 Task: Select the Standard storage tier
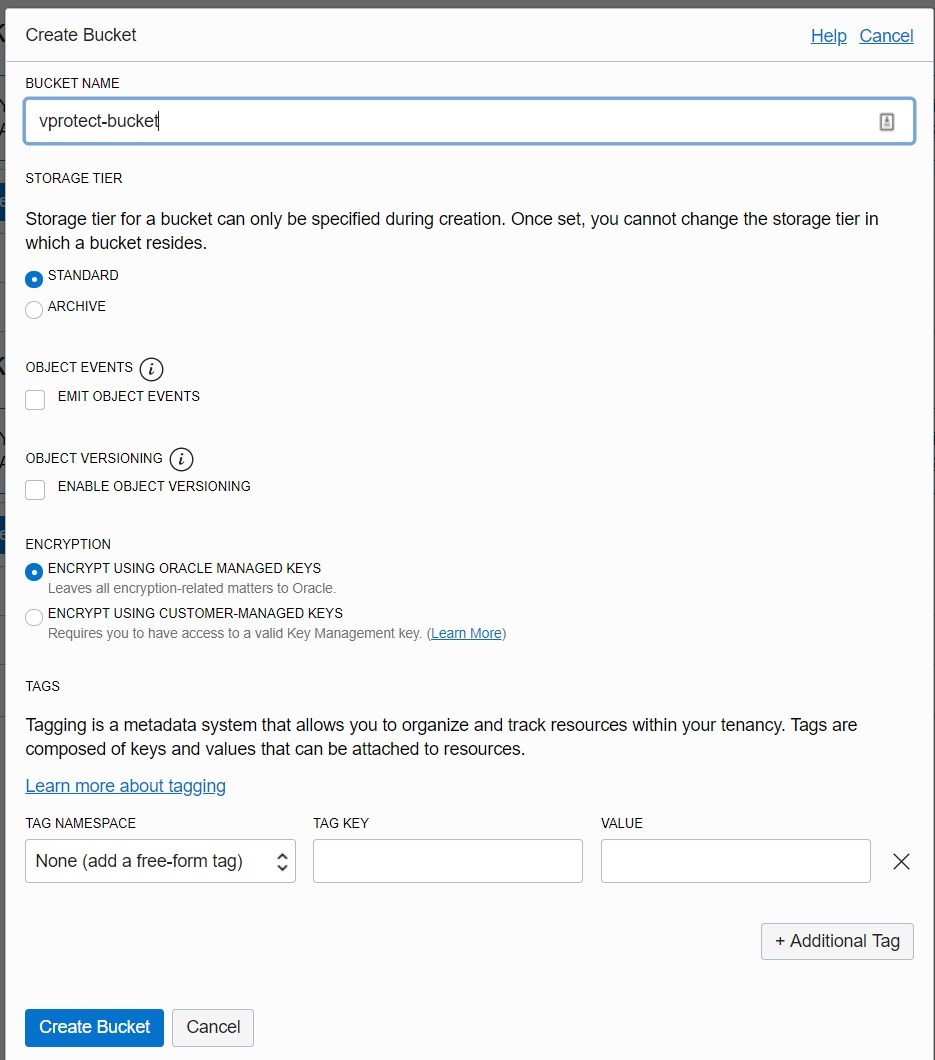[34, 279]
